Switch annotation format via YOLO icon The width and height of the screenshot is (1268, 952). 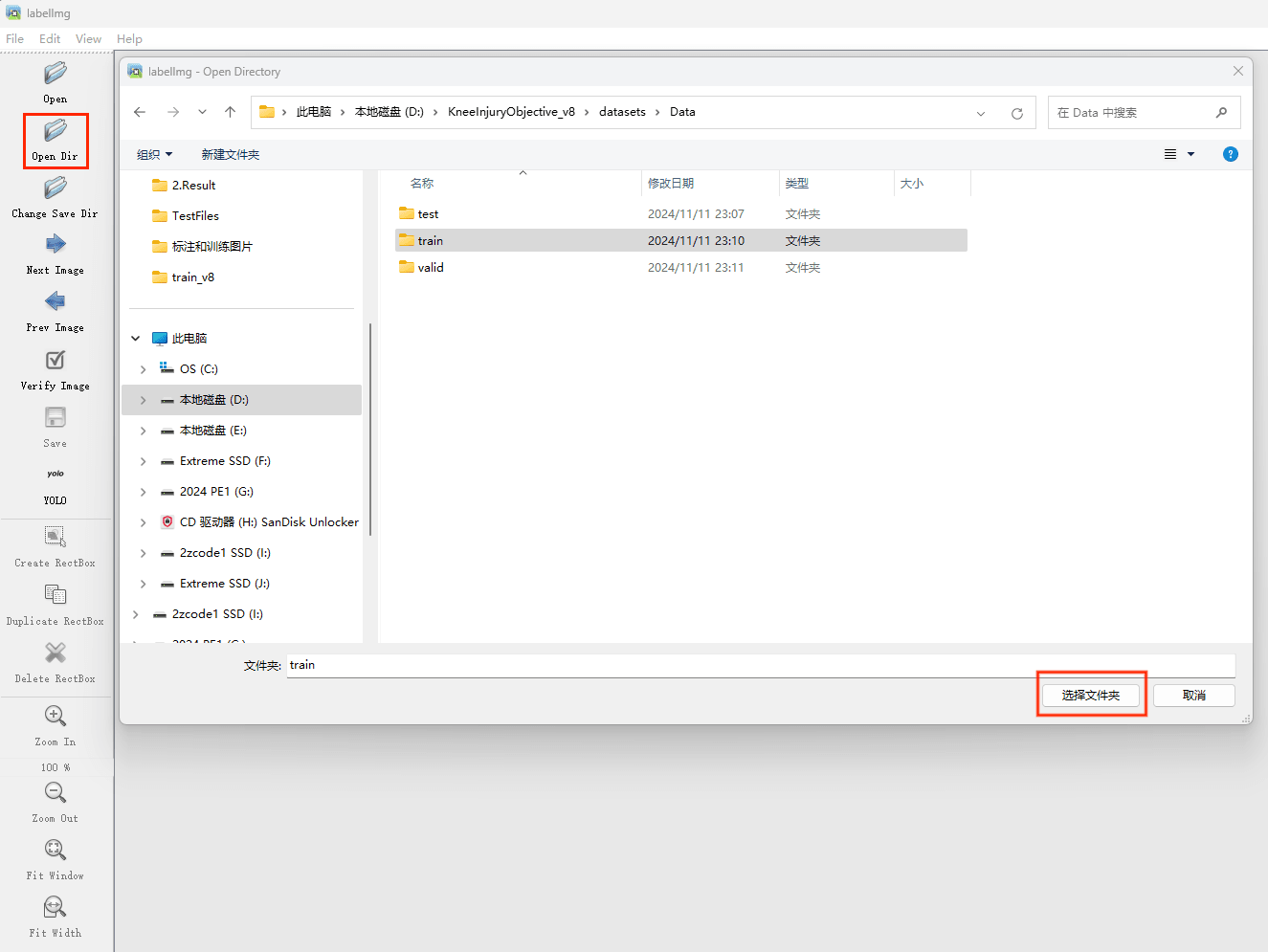tap(56, 475)
